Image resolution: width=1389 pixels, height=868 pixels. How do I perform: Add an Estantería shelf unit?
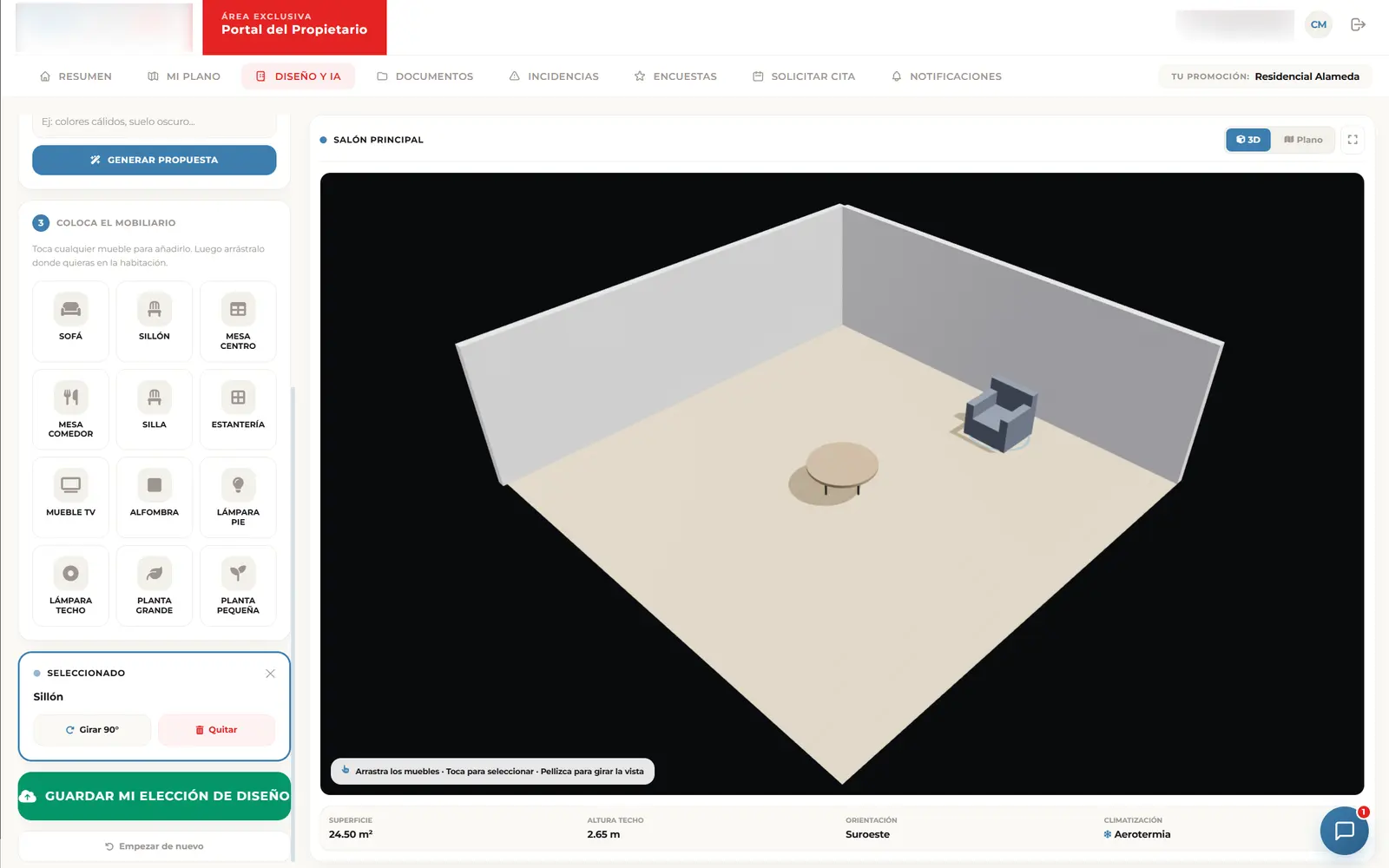238,410
